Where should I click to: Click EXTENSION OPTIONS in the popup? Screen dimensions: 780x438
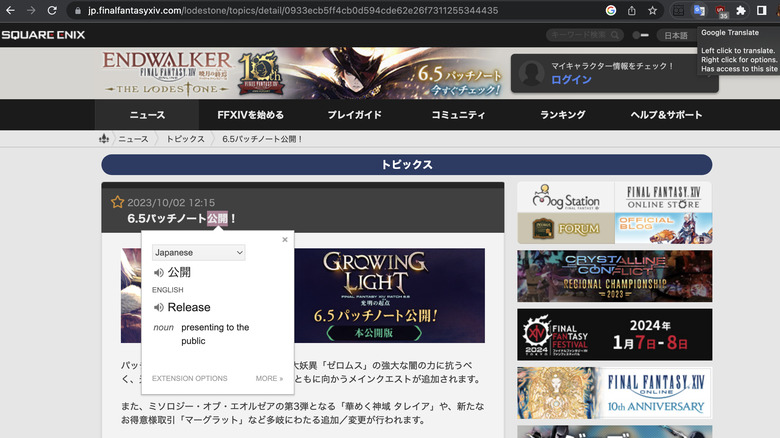(190, 378)
